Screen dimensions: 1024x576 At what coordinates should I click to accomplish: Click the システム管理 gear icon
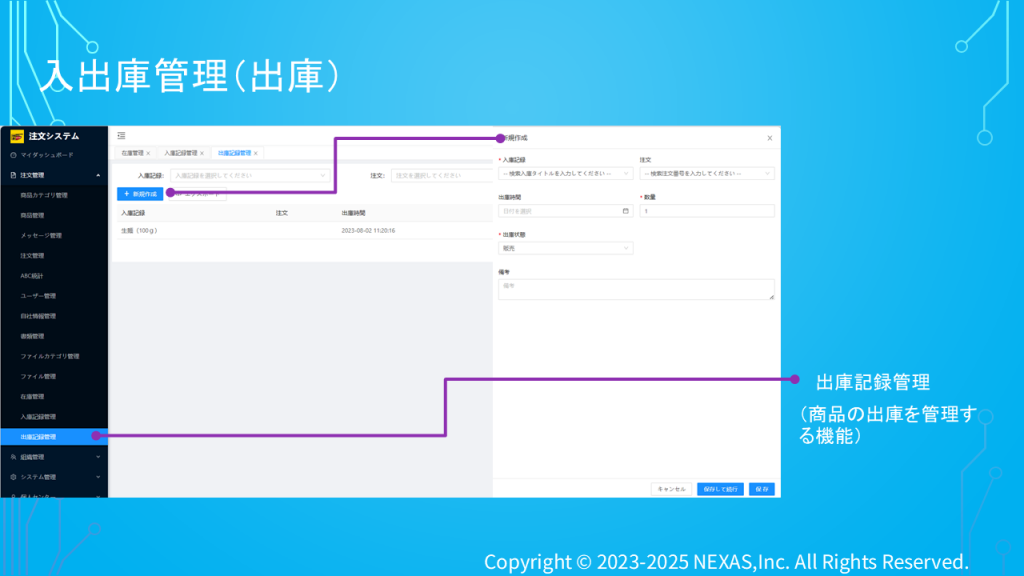tap(13, 477)
